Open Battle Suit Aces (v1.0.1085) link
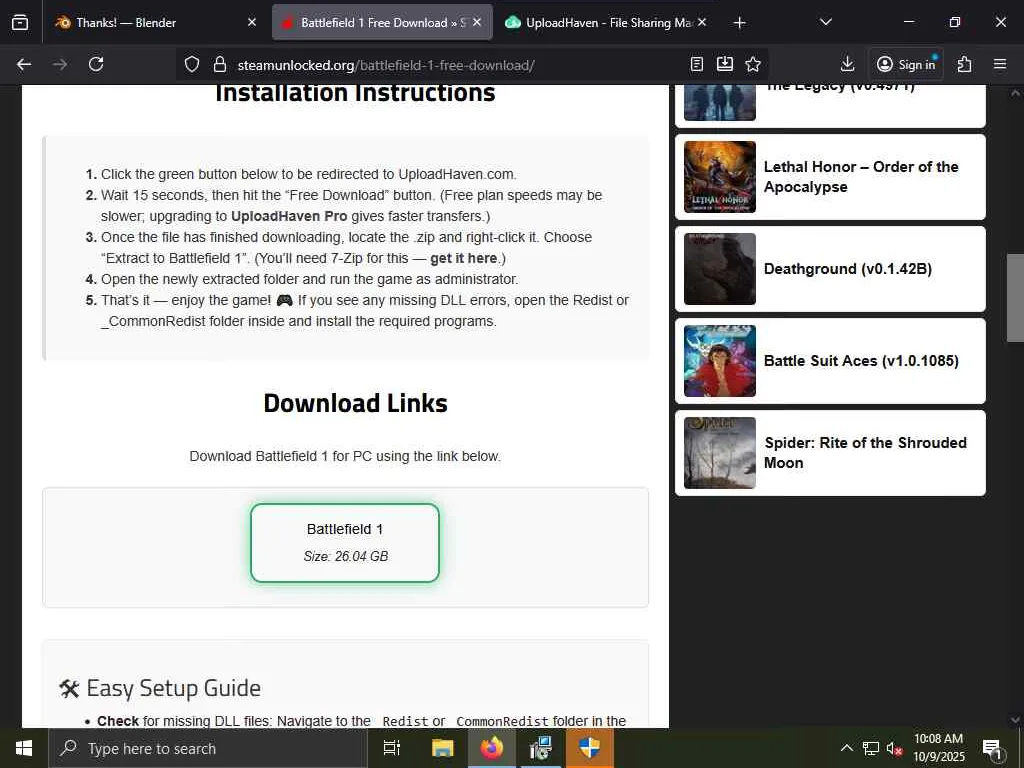This screenshot has height=768, width=1024. tap(861, 361)
